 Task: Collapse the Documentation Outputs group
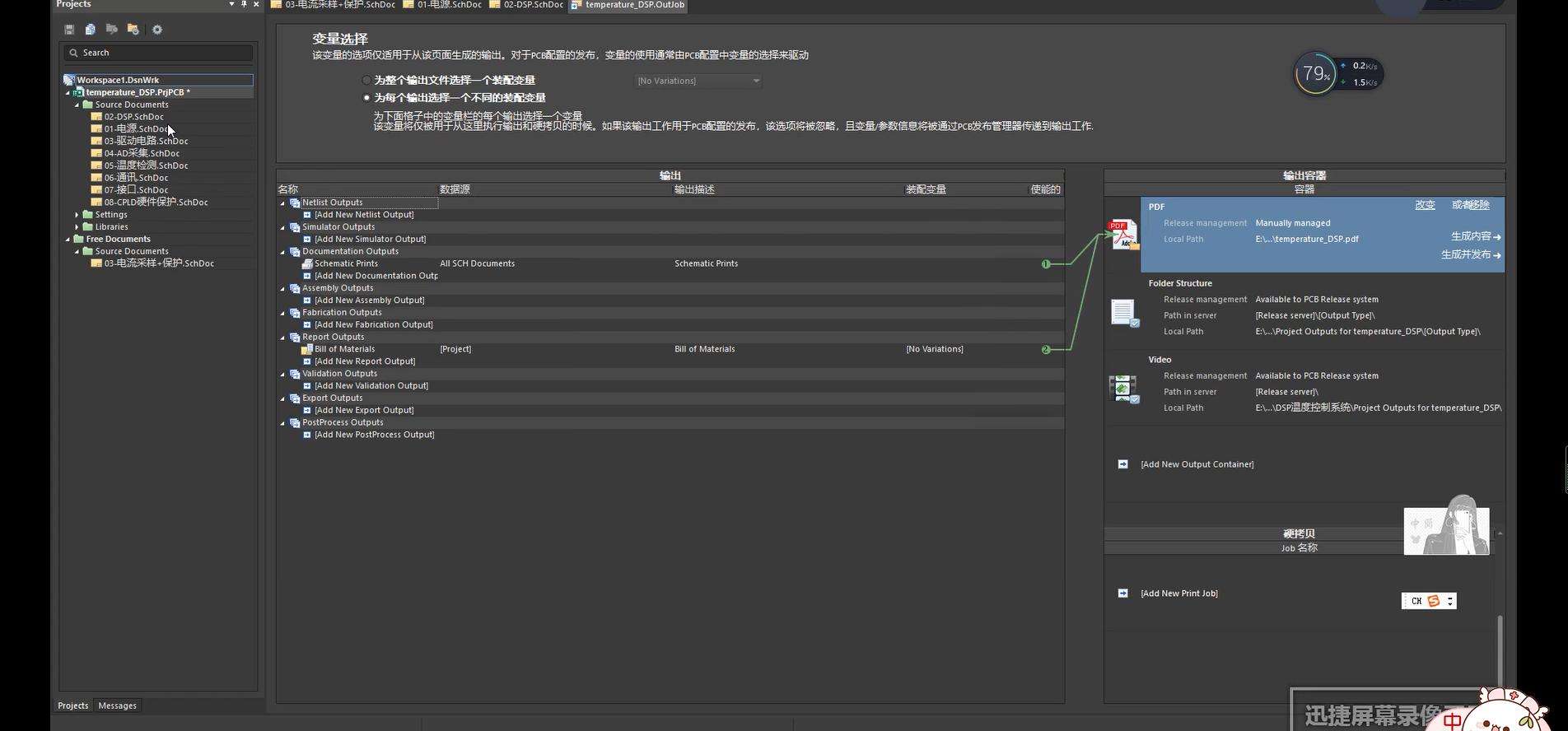click(x=282, y=252)
